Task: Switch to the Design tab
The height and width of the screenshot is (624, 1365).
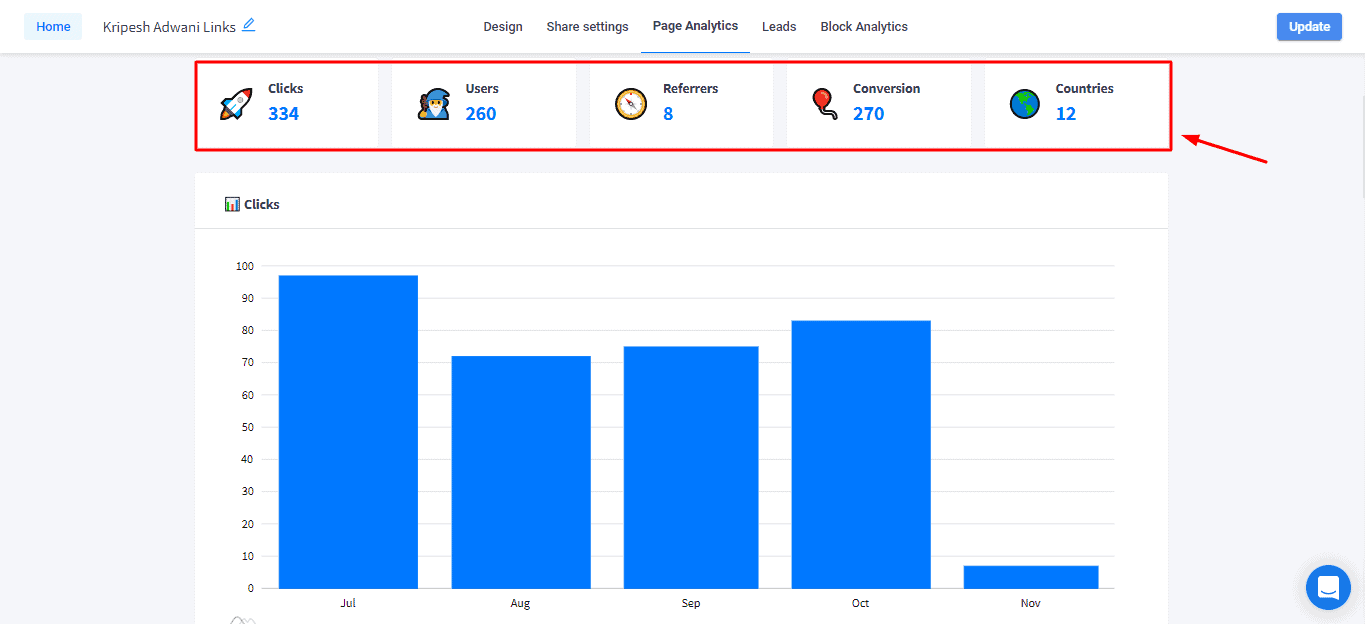Action: pos(503,27)
